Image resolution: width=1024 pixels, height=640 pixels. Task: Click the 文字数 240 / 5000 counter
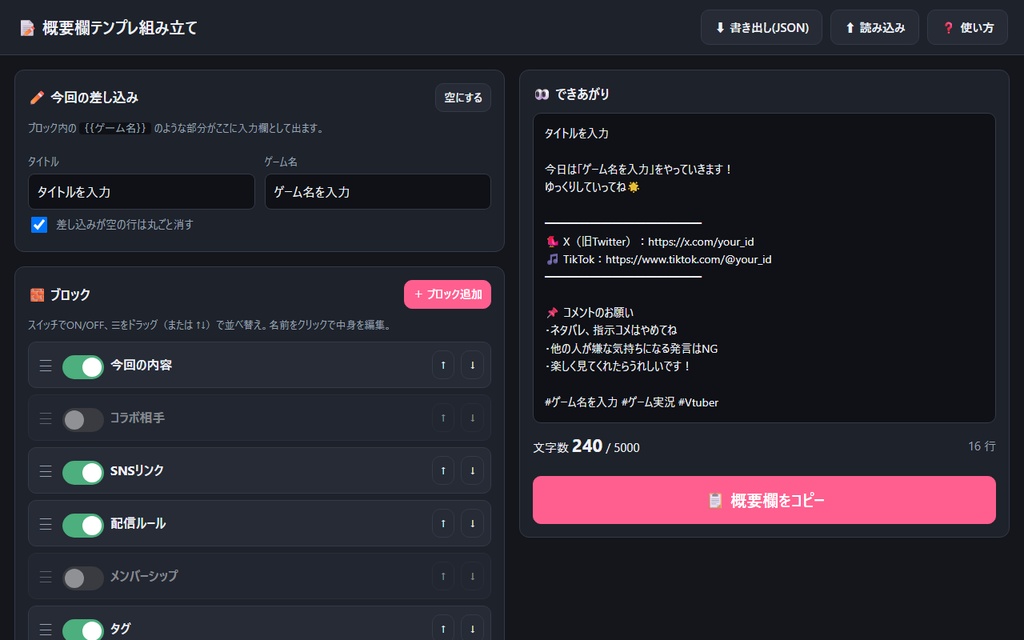pos(586,447)
